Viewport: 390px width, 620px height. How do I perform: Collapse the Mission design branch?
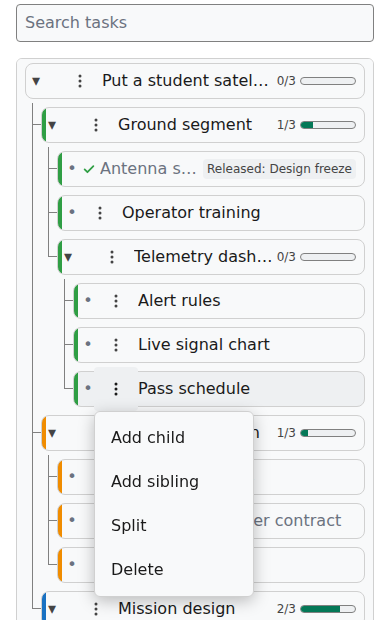[x=52, y=609]
